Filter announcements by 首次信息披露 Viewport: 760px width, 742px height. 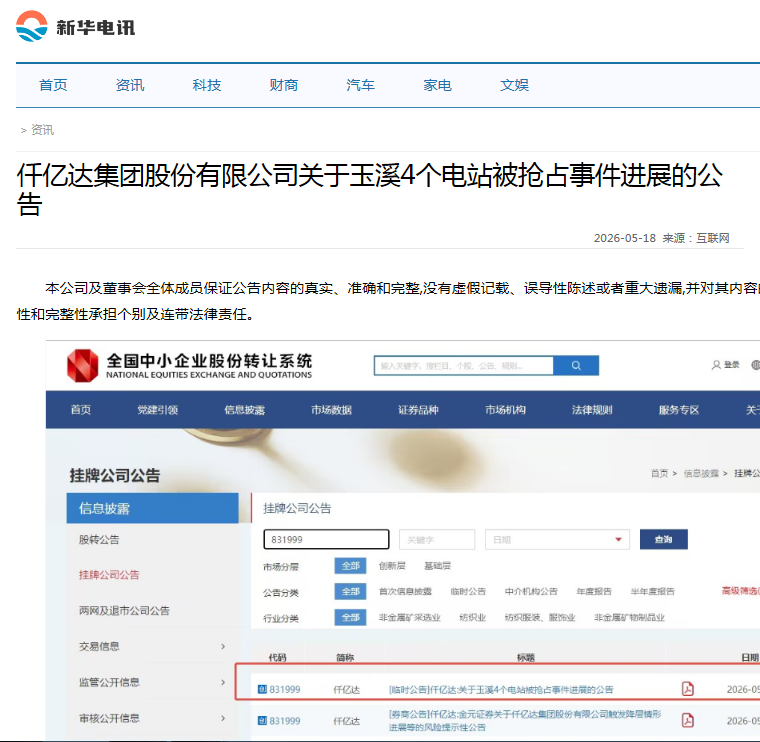click(x=405, y=591)
